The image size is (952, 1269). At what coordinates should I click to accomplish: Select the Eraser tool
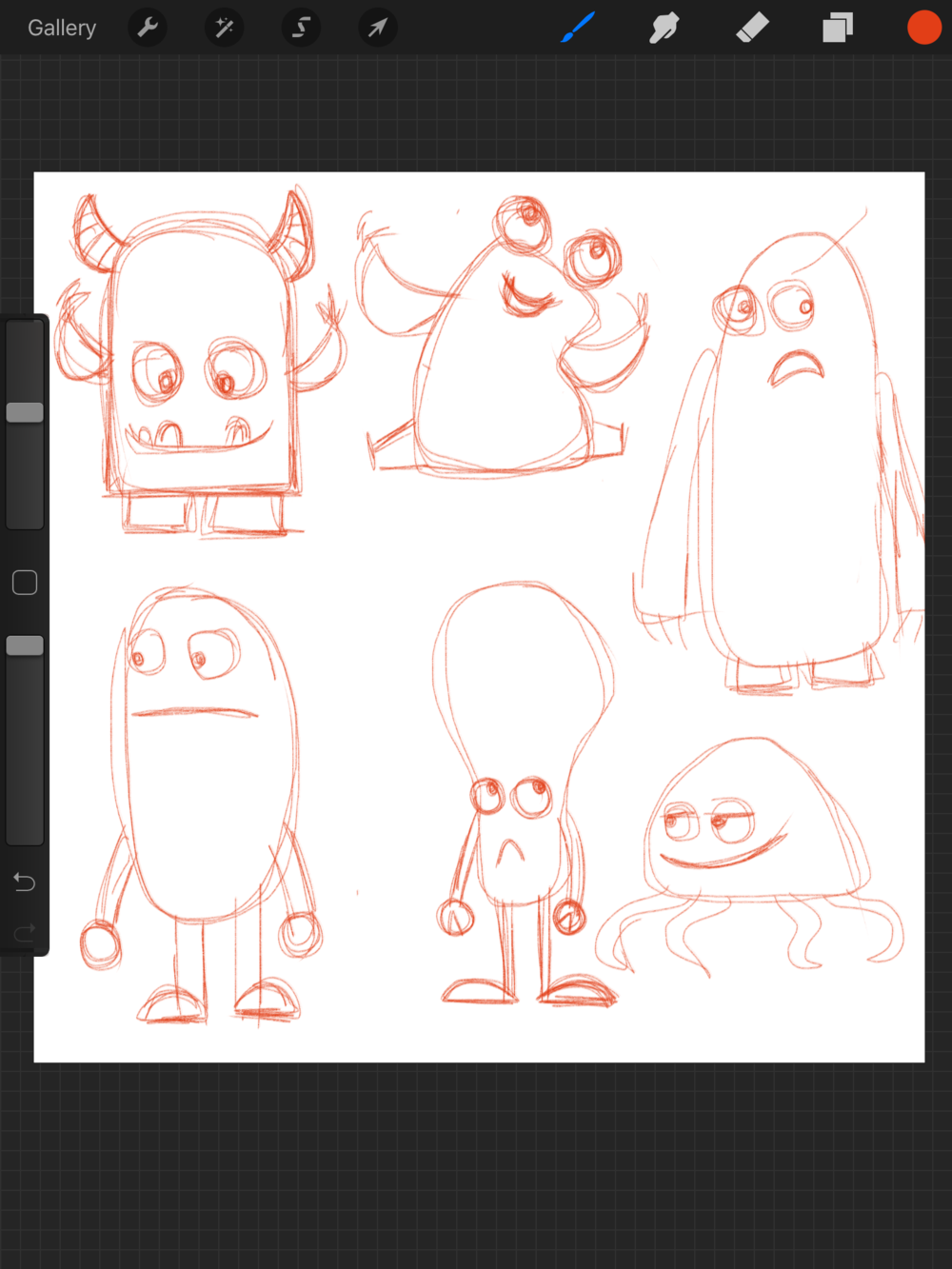tap(751, 29)
